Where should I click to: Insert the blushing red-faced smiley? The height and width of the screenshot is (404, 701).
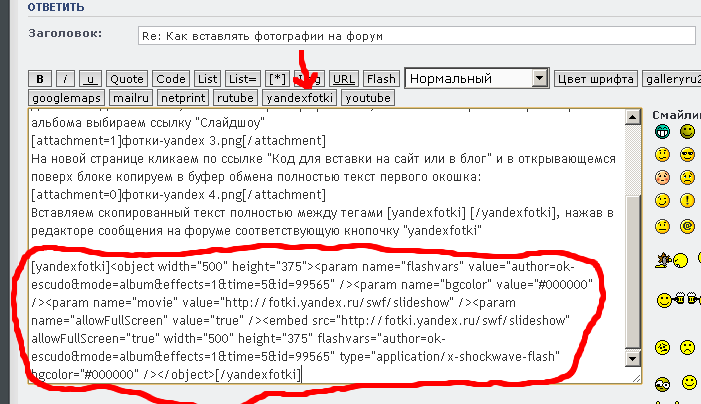coord(662,178)
